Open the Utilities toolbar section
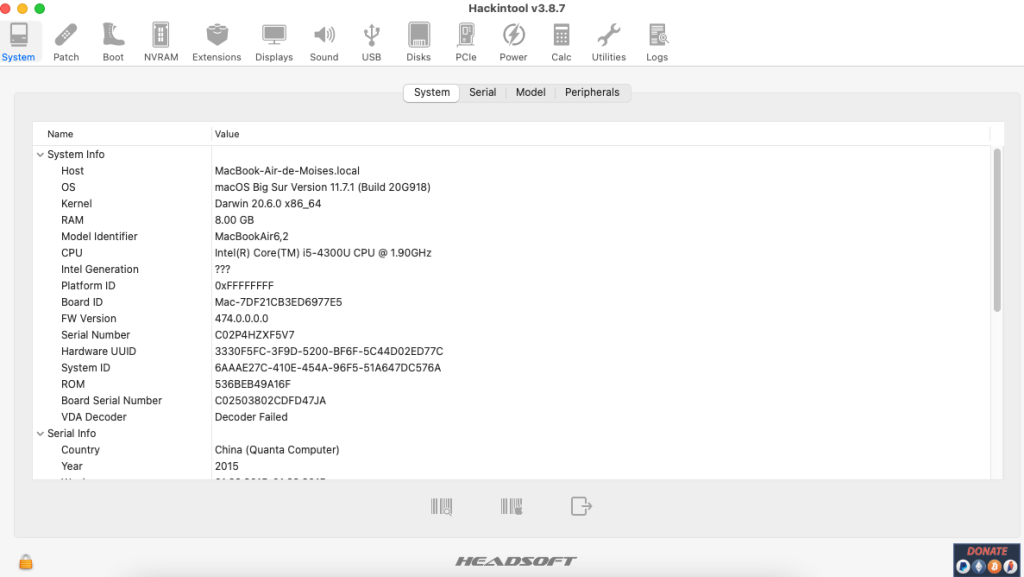Viewport: 1024px width, 577px height. point(609,42)
